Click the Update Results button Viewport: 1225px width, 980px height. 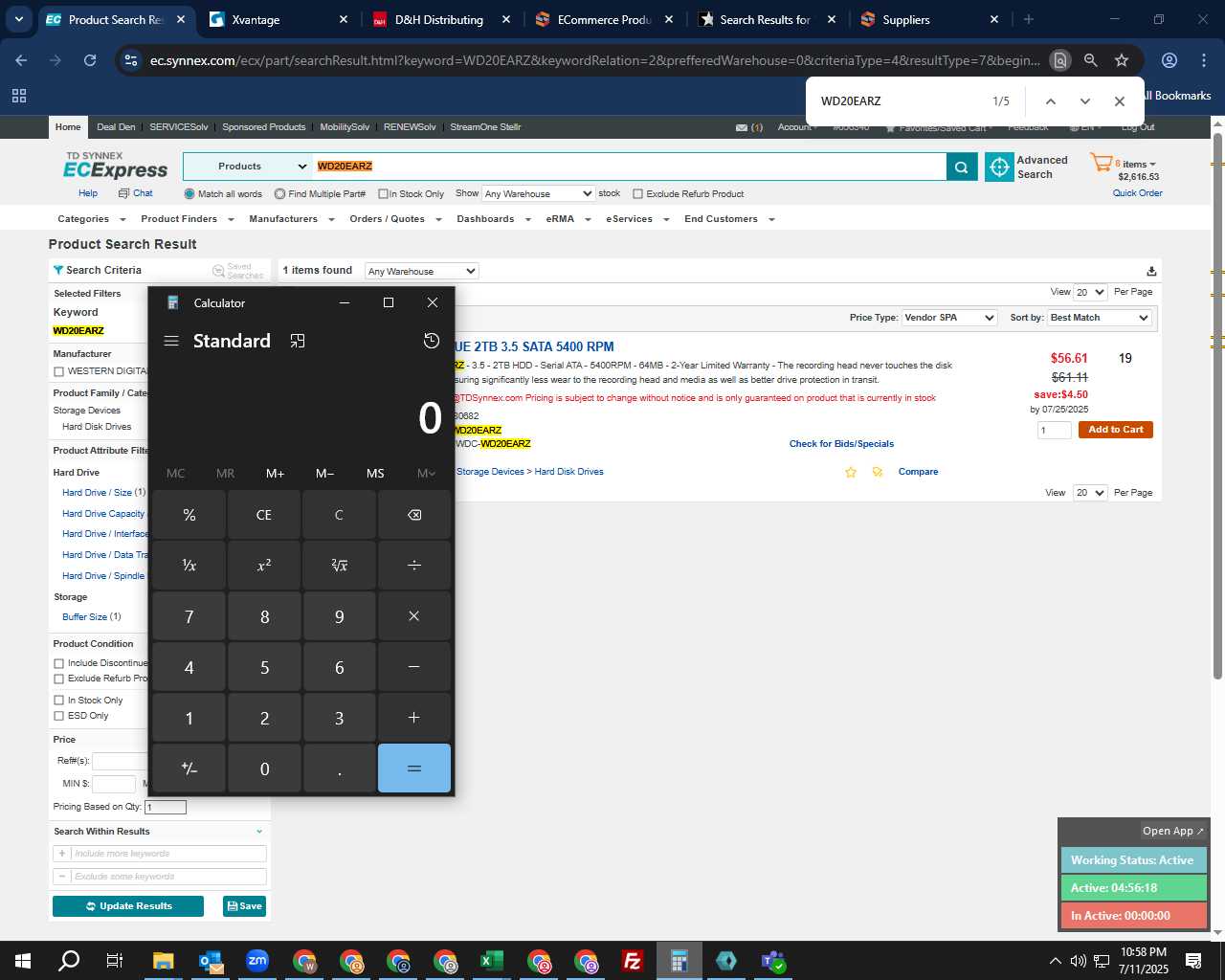pos(128,906)
